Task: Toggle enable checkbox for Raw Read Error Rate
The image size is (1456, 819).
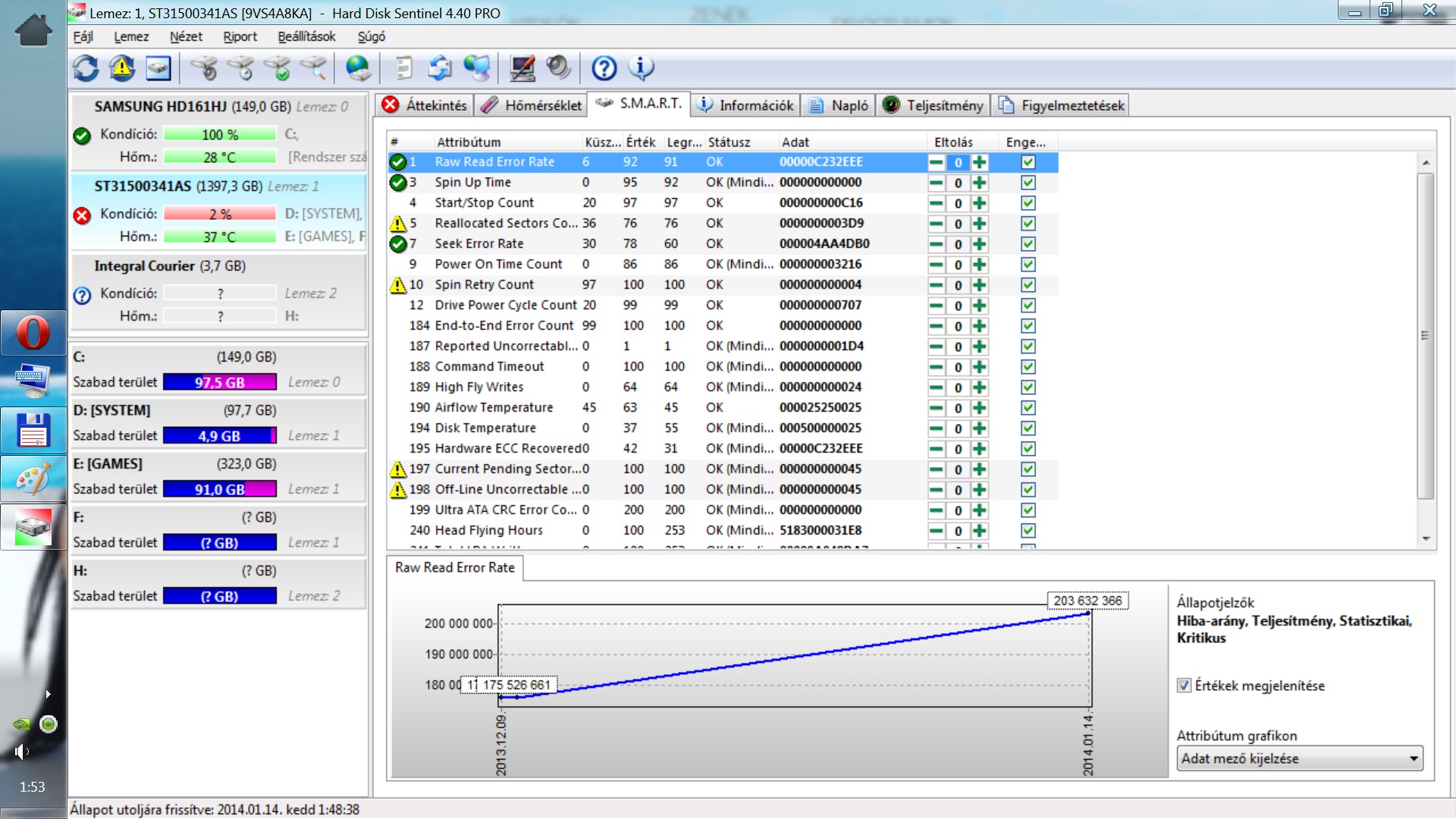Action: (x=1028, y=162)
